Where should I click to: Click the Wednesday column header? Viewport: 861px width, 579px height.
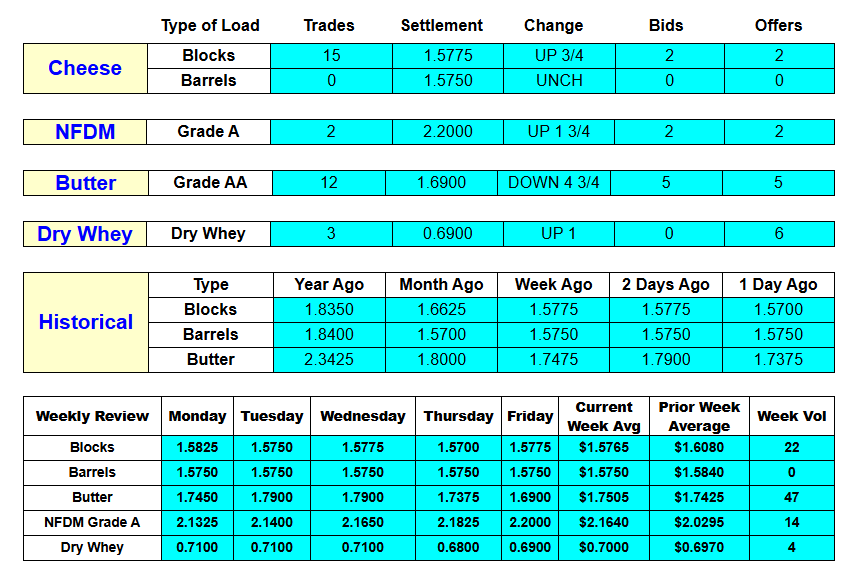[363, 416]
